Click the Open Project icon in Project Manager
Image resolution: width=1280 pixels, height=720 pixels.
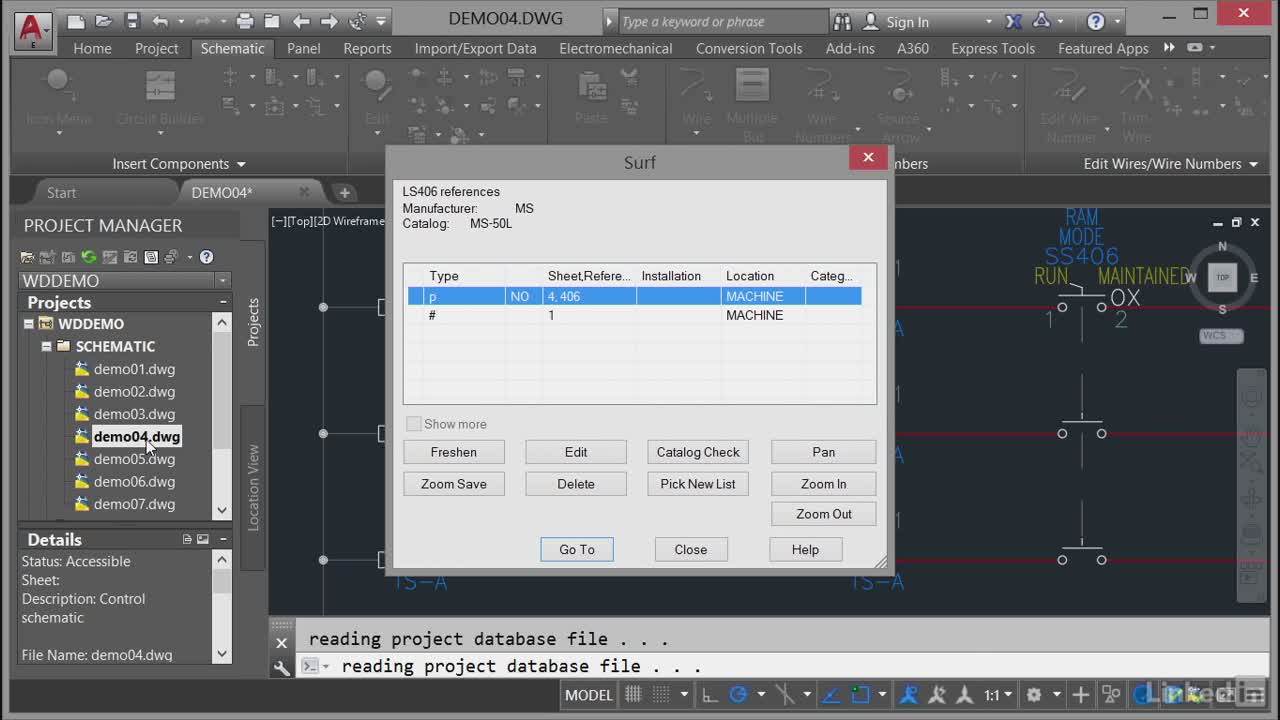pyautogui.click(x=28, y=257)
